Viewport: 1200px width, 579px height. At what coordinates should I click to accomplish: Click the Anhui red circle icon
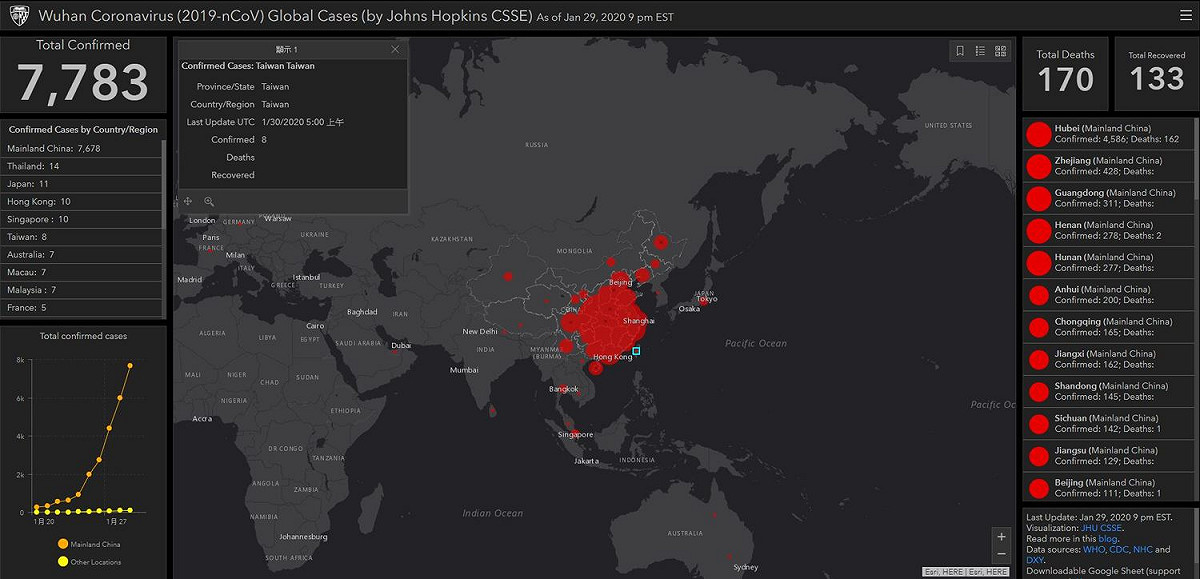tap(1038, 294)
